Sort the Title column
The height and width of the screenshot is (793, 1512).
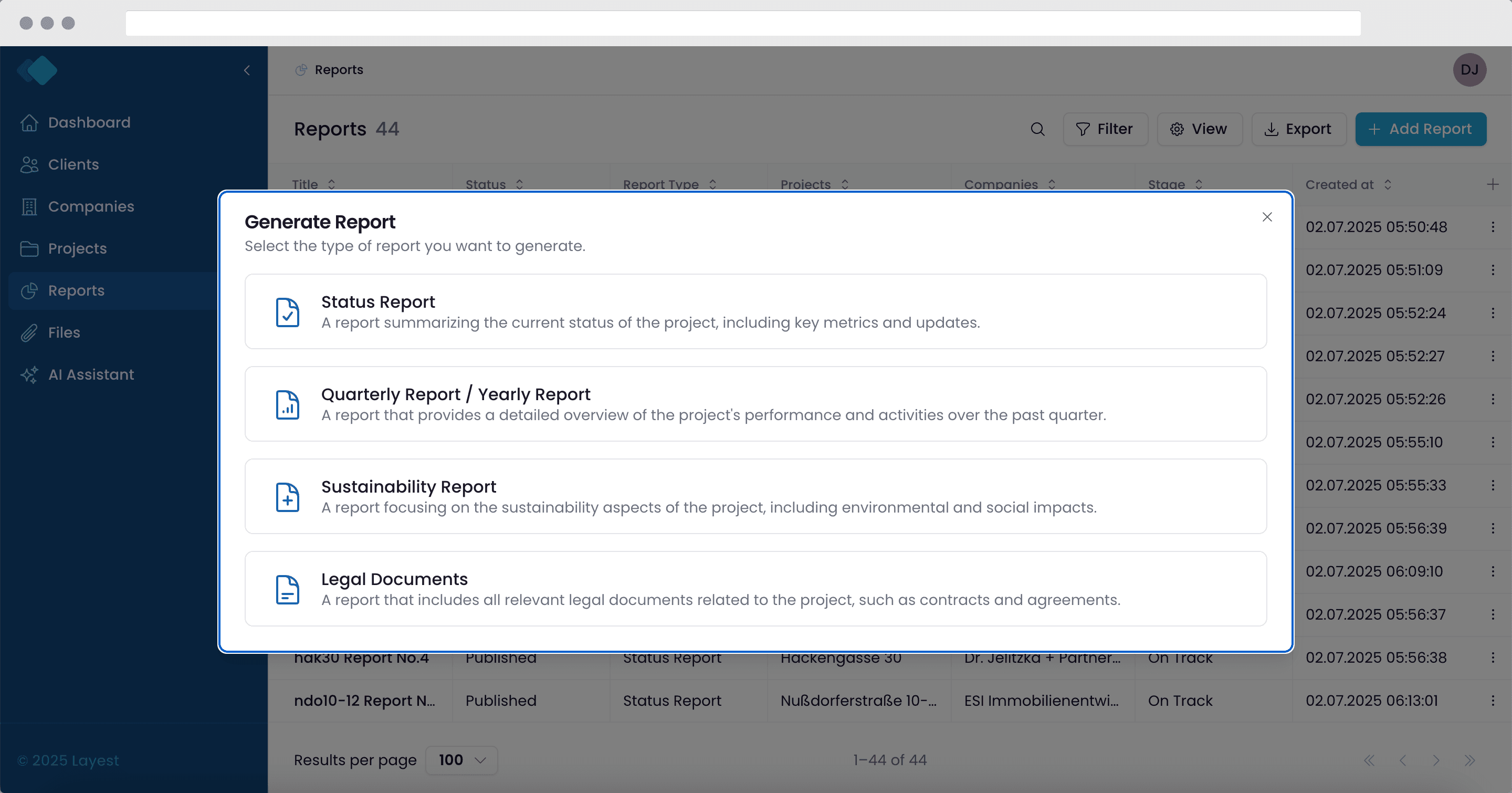tap(332, 184)
